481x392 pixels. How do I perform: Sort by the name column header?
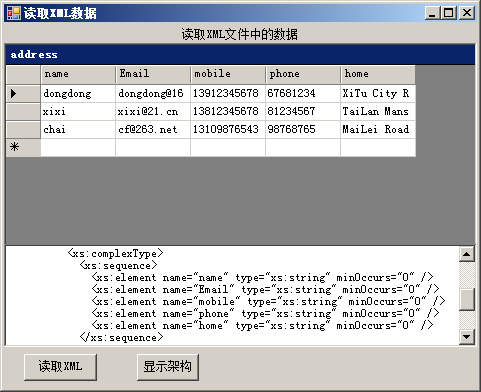(78, 75)
